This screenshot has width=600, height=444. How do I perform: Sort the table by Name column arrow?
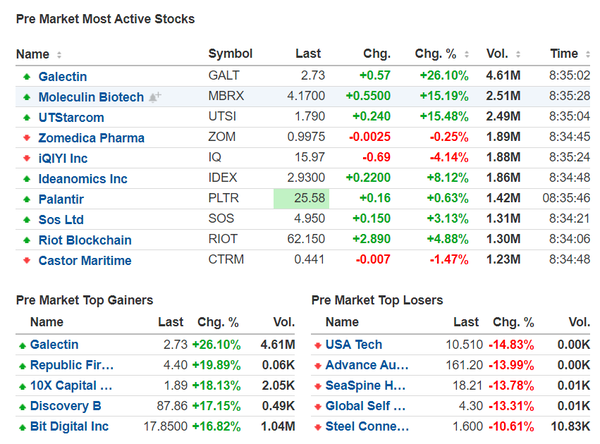tap(59, 55)
